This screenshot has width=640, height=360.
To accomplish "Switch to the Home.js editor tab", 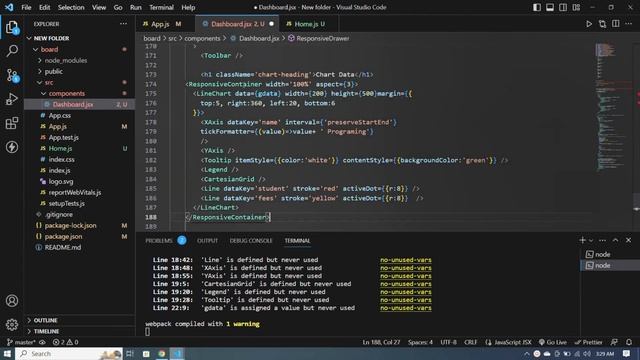I will [310, 24].
